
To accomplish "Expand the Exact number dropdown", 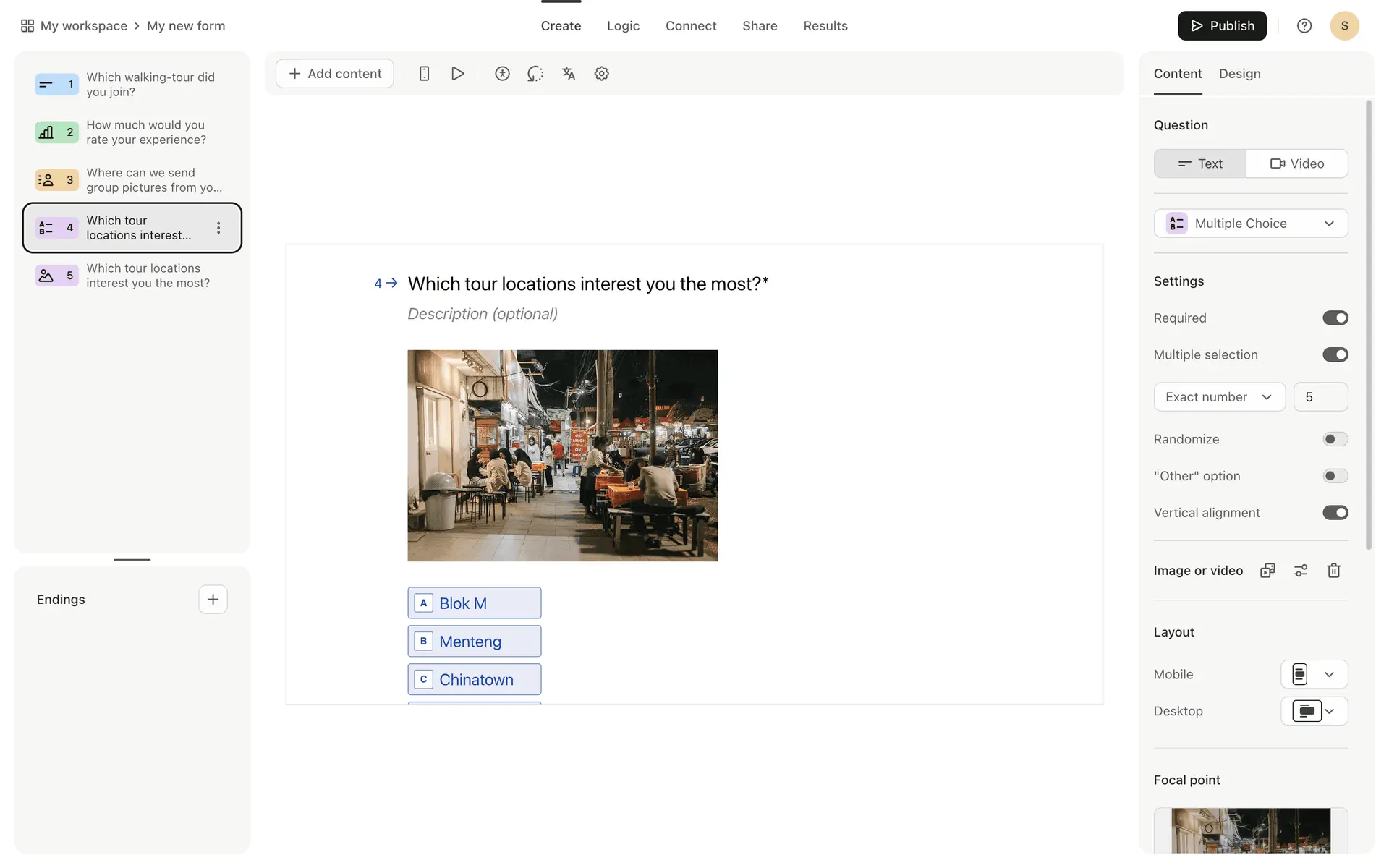I will pos(1219,397).
